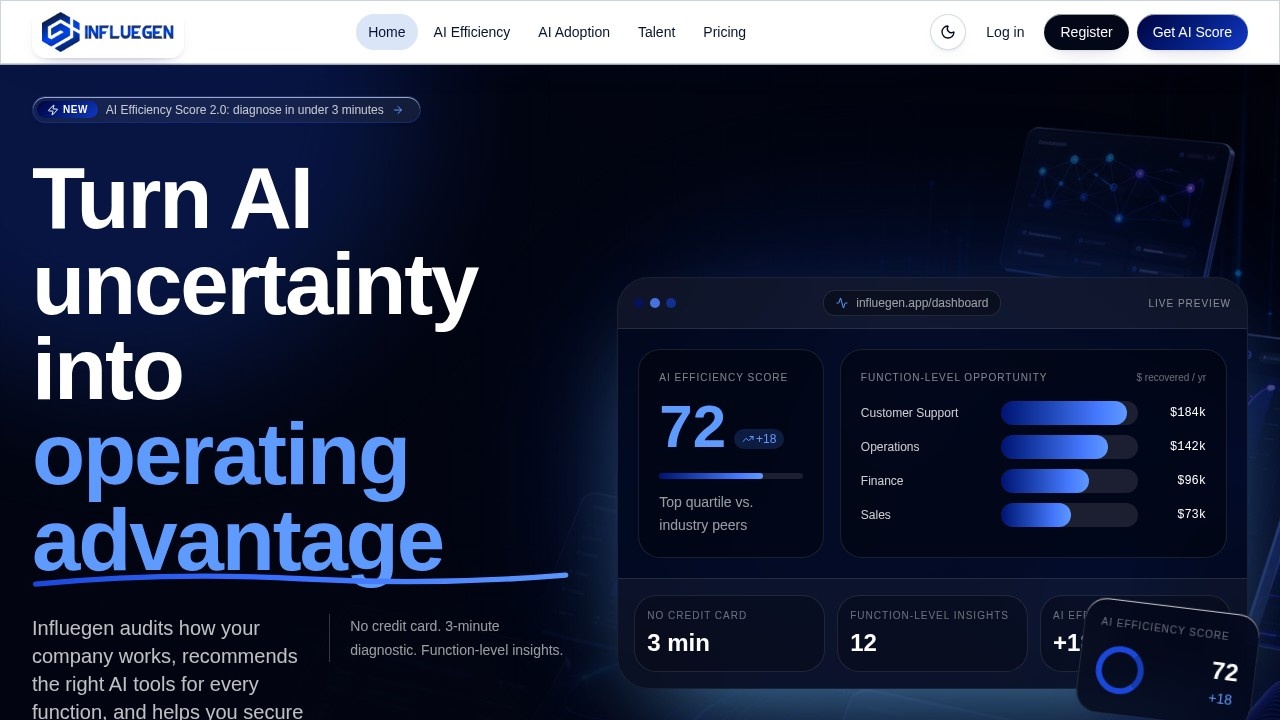This screenshot has width=1280, height=720.
Task: Click the $73k value
Action: [x=1191, y=515]
